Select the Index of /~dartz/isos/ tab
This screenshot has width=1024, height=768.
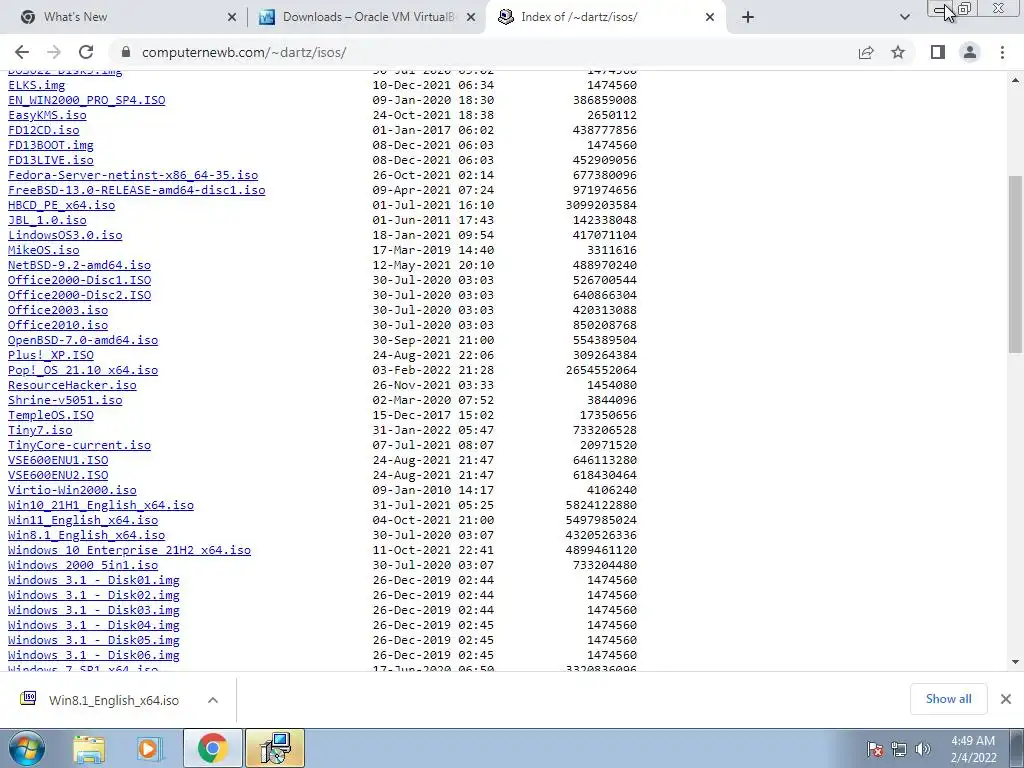coord(605,17)
